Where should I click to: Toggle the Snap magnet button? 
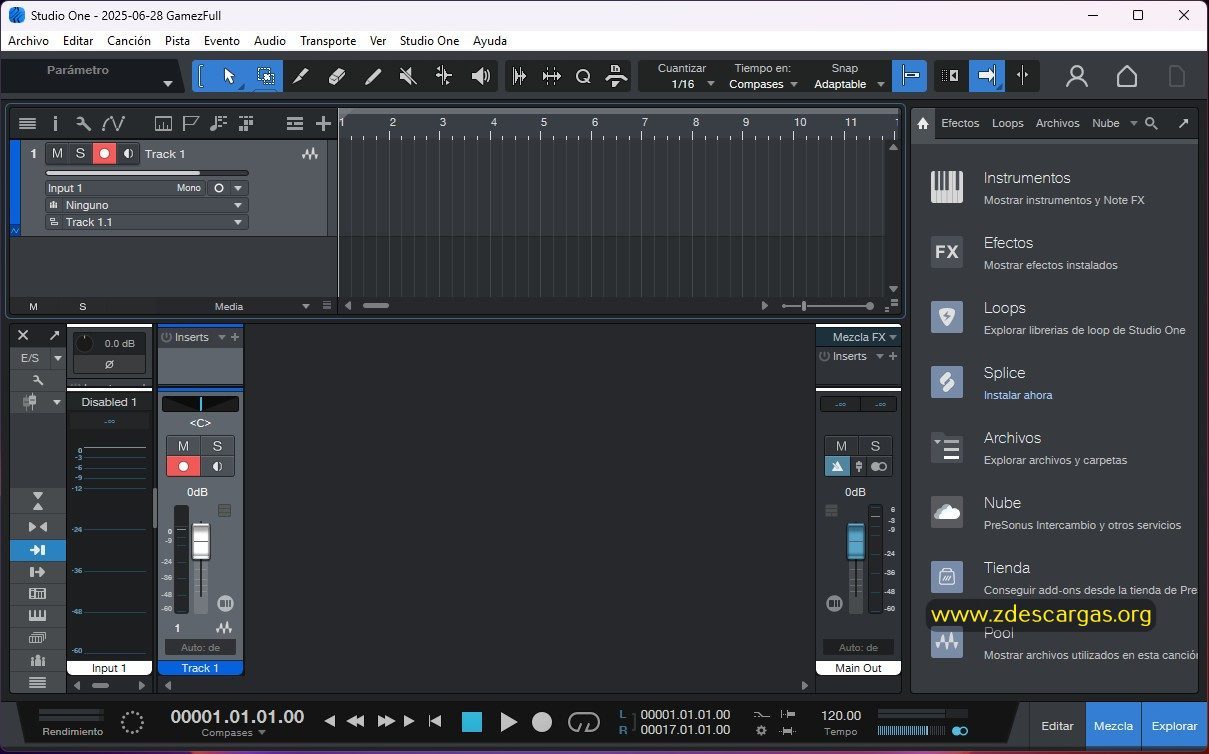click(909, 76)
